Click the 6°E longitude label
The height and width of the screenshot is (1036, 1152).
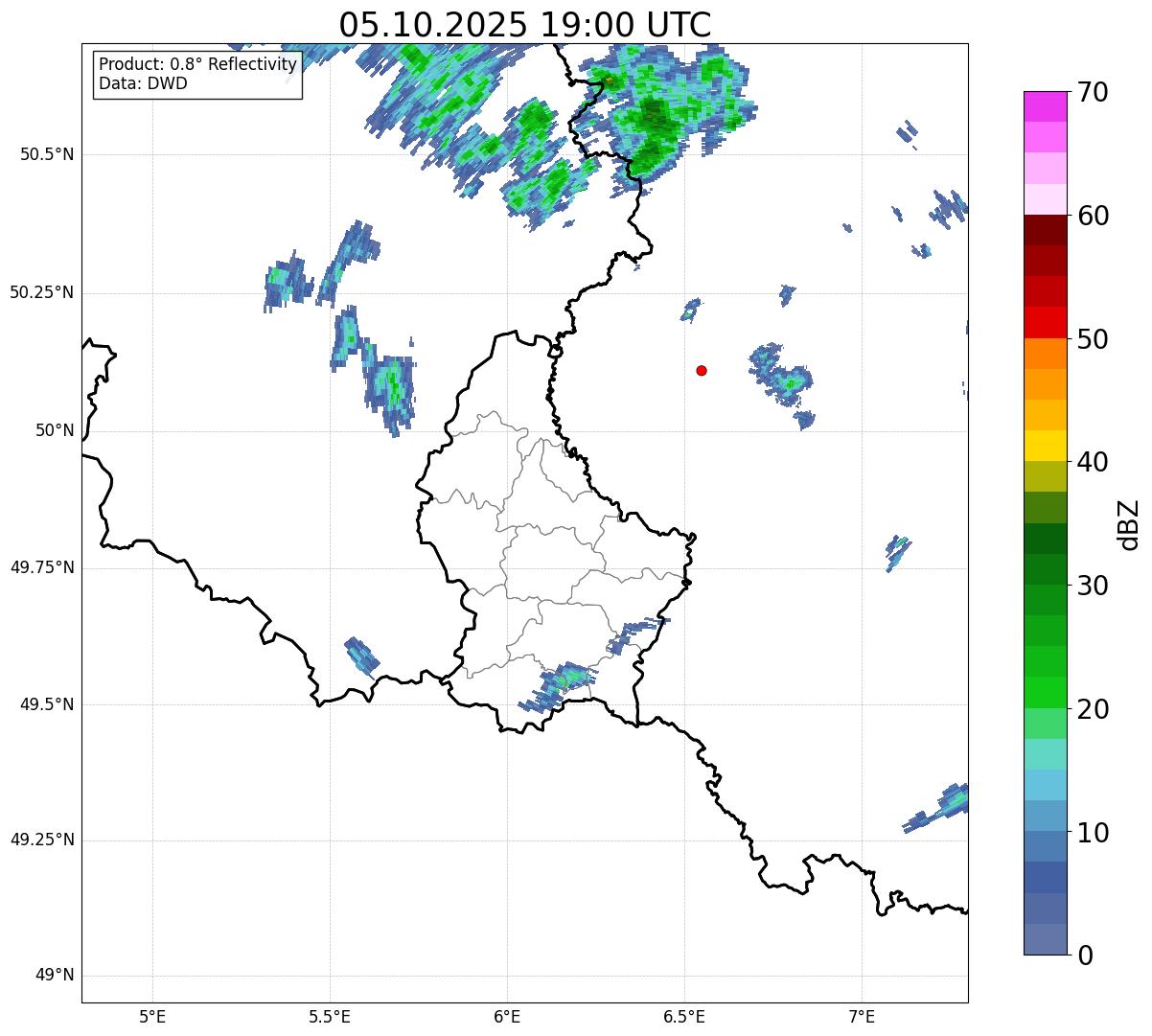(507, 1017)
